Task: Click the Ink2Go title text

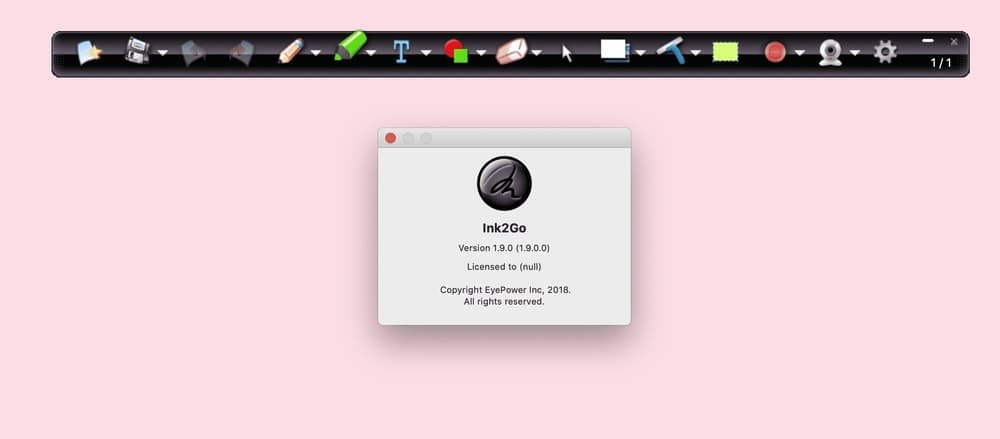Action: [504, 228]
